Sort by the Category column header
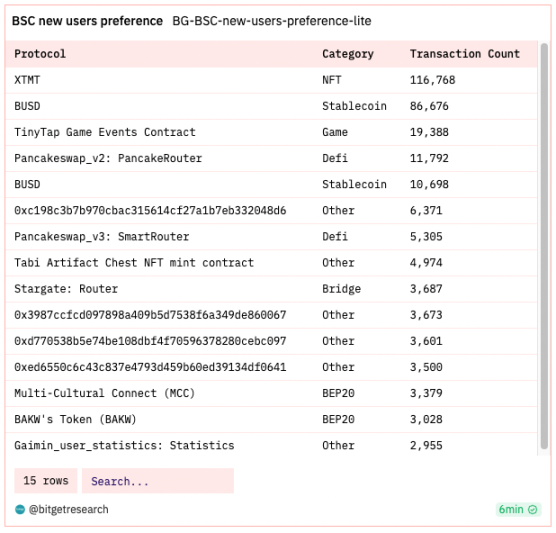This screenshot has width=556, height=533. [348, 54]
